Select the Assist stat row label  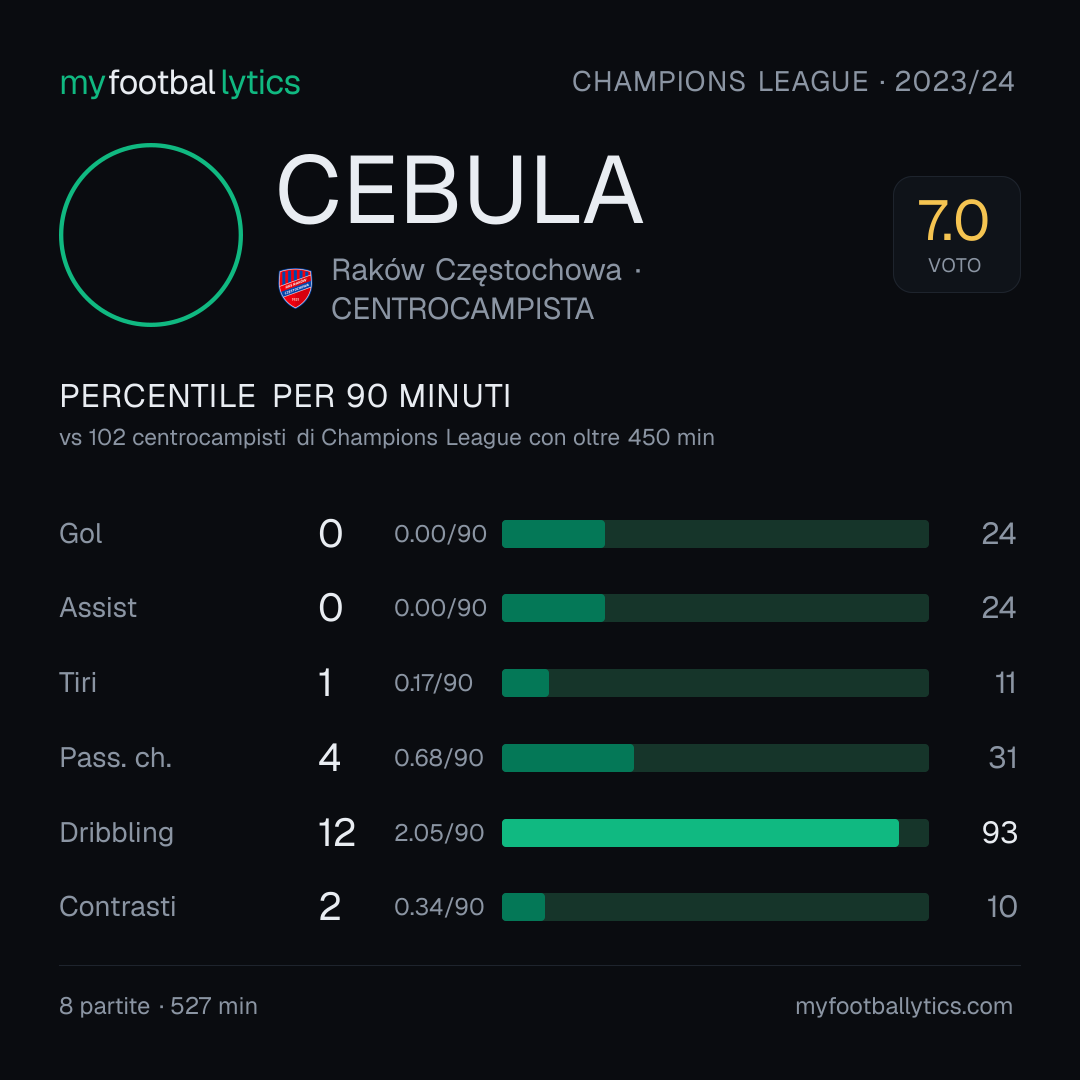click(x=98, y=608)
